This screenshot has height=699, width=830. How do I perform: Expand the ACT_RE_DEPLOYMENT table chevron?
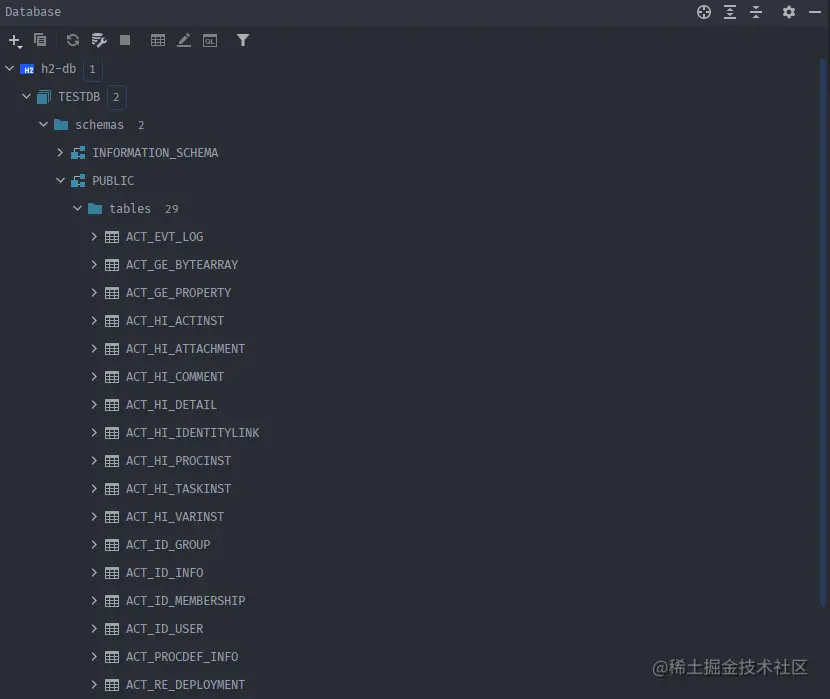pos(94,685)
